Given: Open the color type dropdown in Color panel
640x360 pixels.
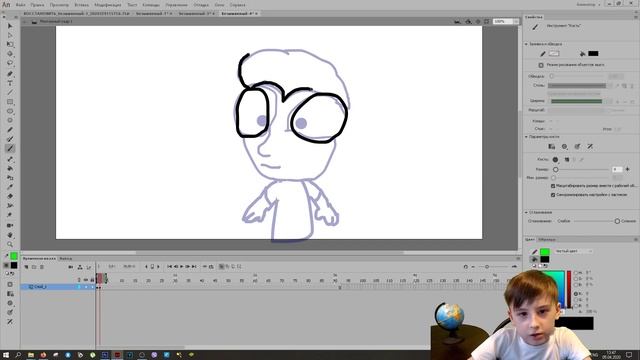Looking at the screenshot, I should (x=573, y=251).
